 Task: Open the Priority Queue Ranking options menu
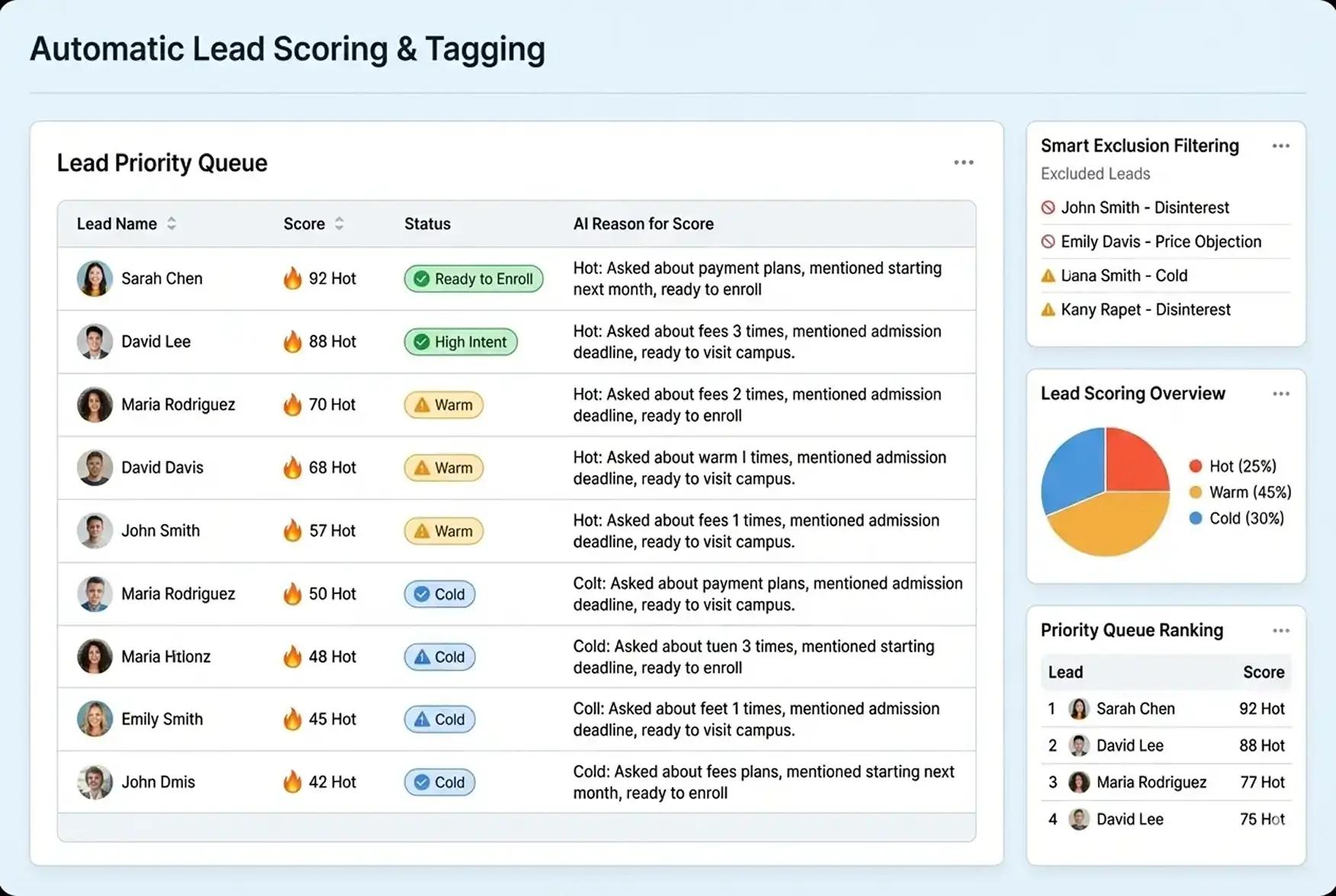click(1281, 631)
